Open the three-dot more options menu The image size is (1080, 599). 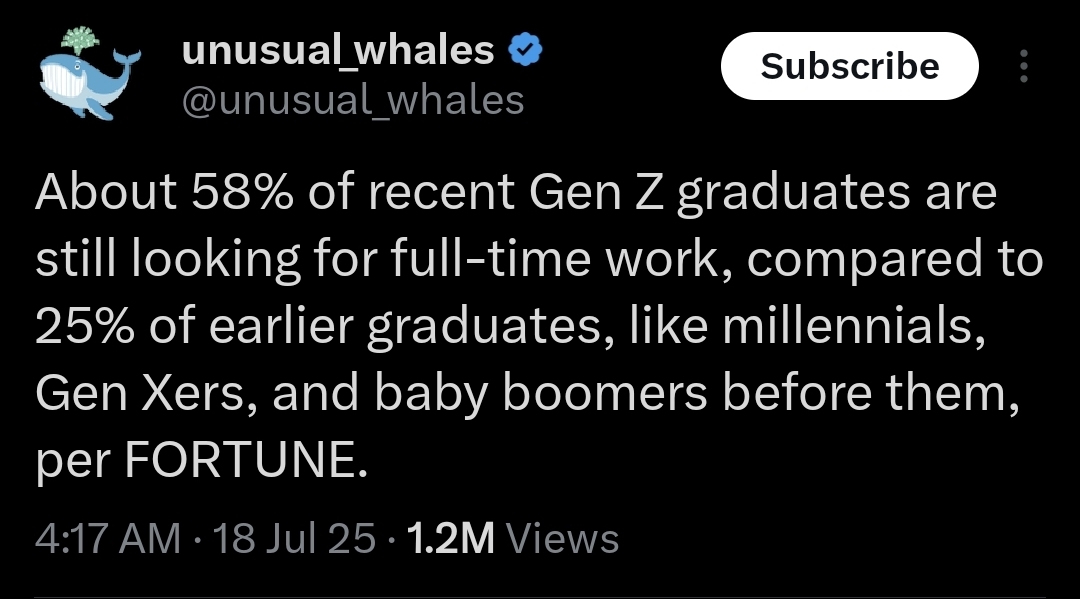click(x=1024, y=66)
